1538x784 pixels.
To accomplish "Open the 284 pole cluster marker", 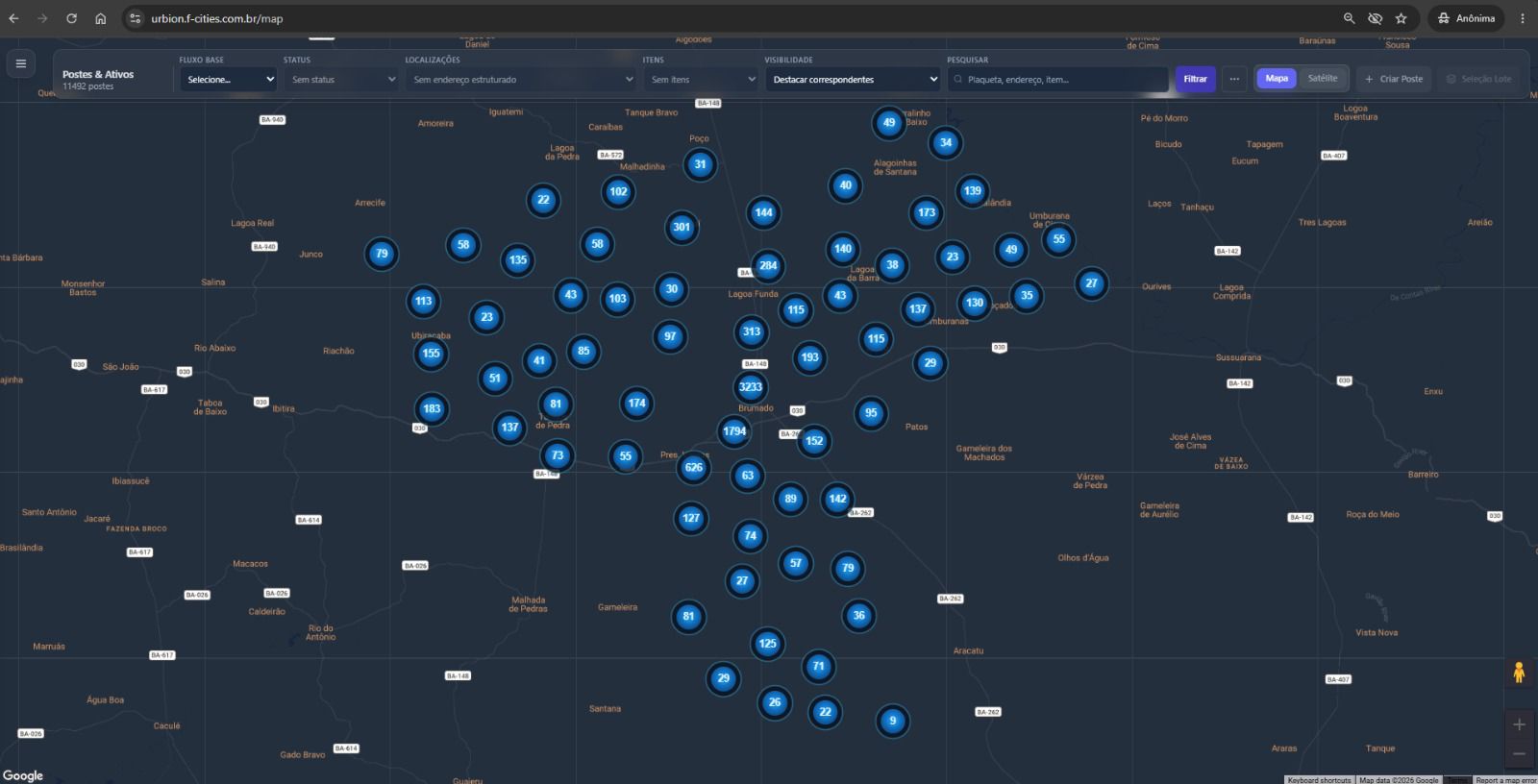I will coord(767,266).
